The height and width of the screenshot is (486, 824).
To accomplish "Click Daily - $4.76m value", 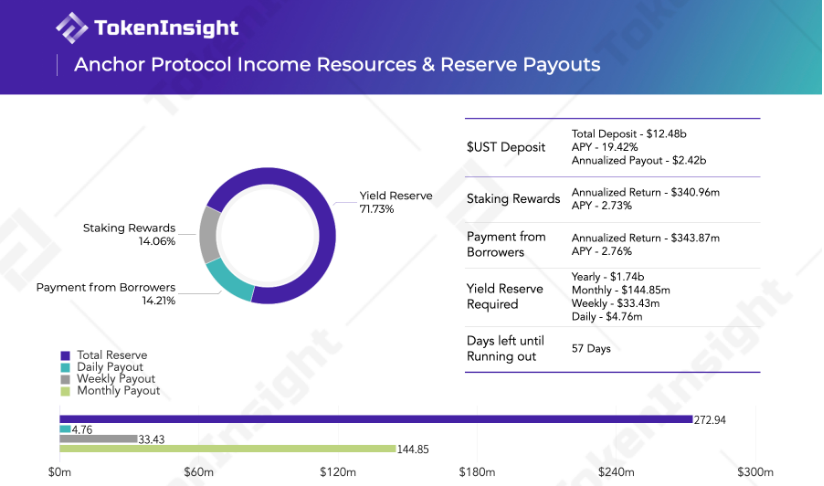I will point(607,317).
